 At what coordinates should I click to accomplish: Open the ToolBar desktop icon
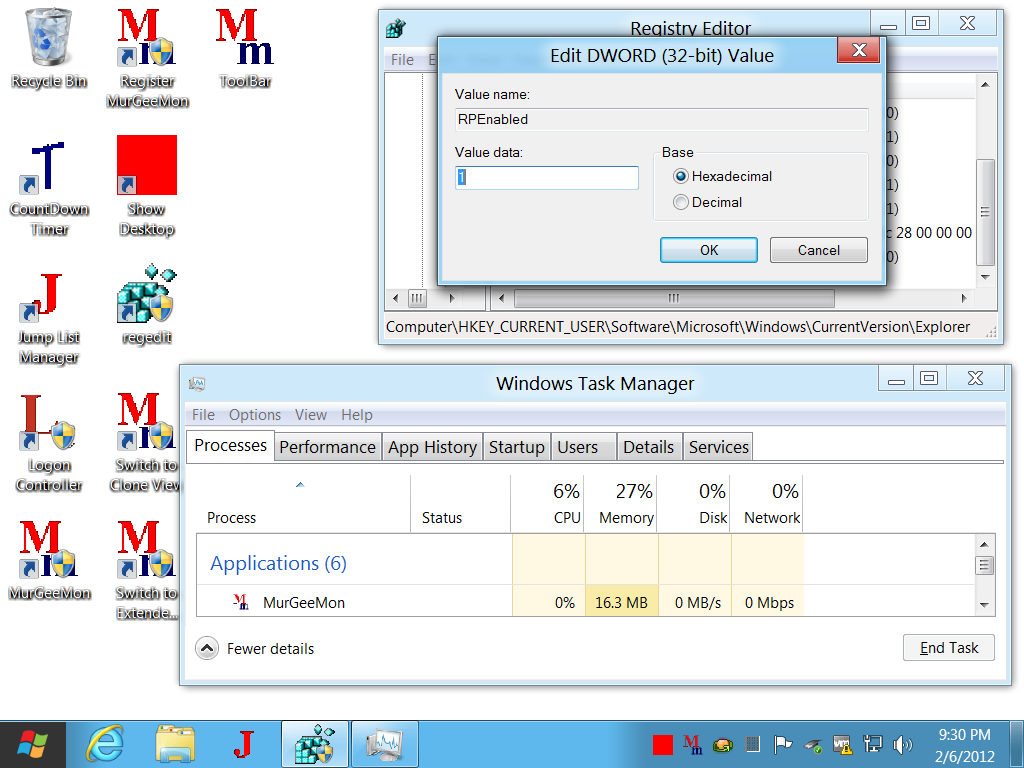[245, 48]
